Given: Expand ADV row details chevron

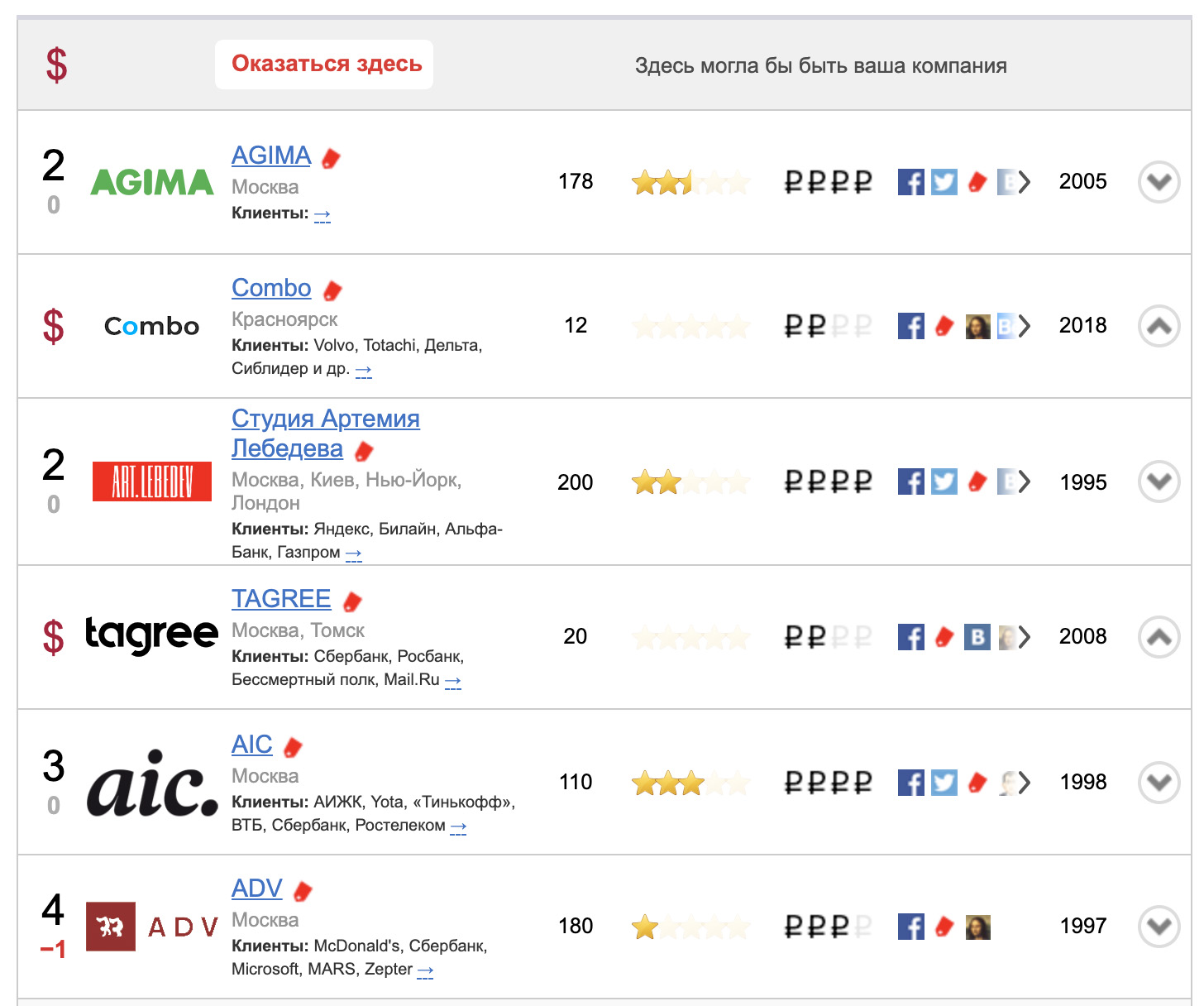Looking at the screenshot, I should coord(1159,927).
